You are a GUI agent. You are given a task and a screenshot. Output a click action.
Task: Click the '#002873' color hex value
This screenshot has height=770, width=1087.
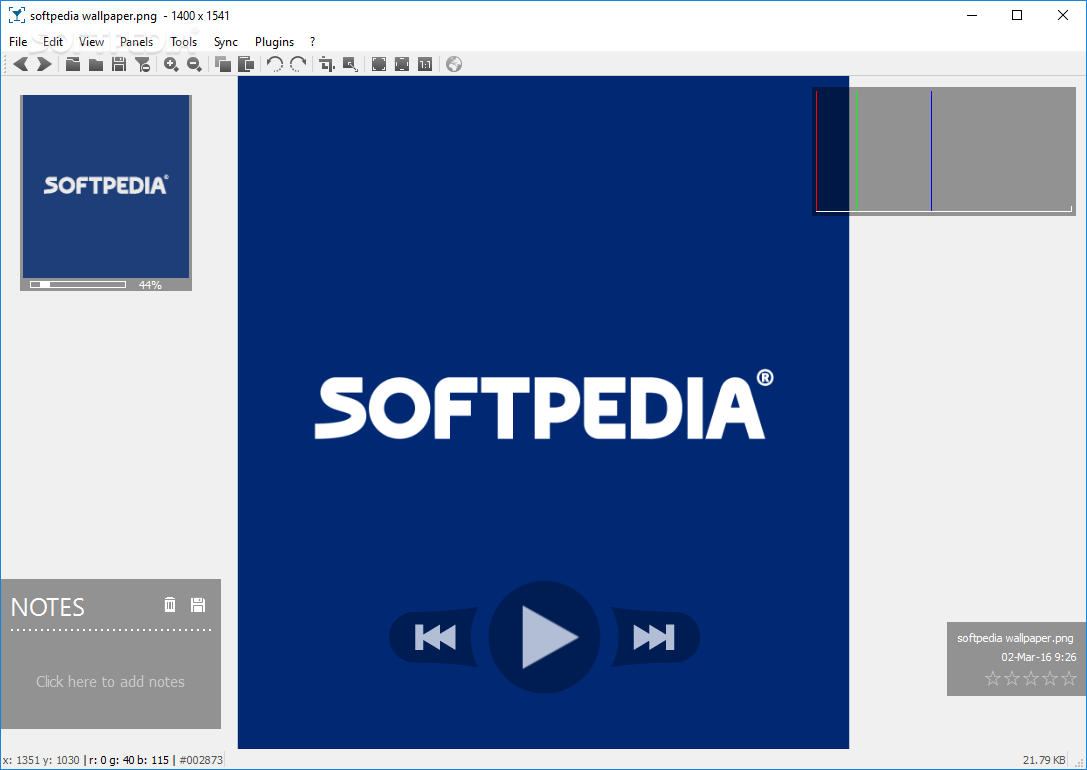(201, 760)
